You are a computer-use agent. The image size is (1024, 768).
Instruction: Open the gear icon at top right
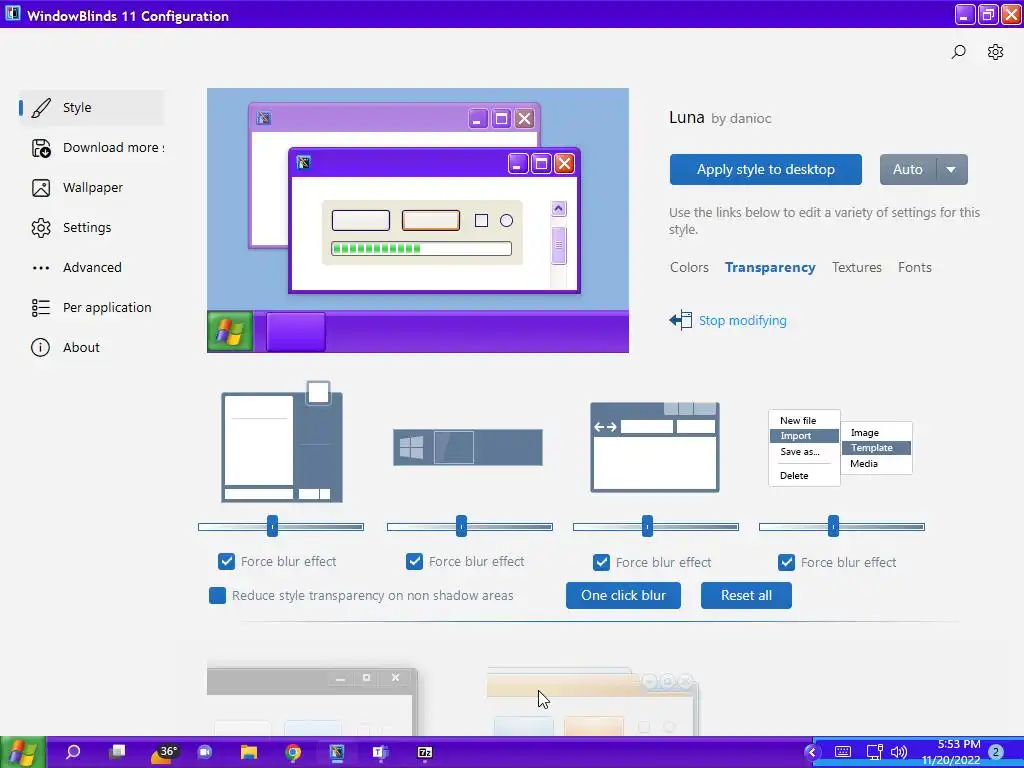pyautogui.click(x=995, y=52)
